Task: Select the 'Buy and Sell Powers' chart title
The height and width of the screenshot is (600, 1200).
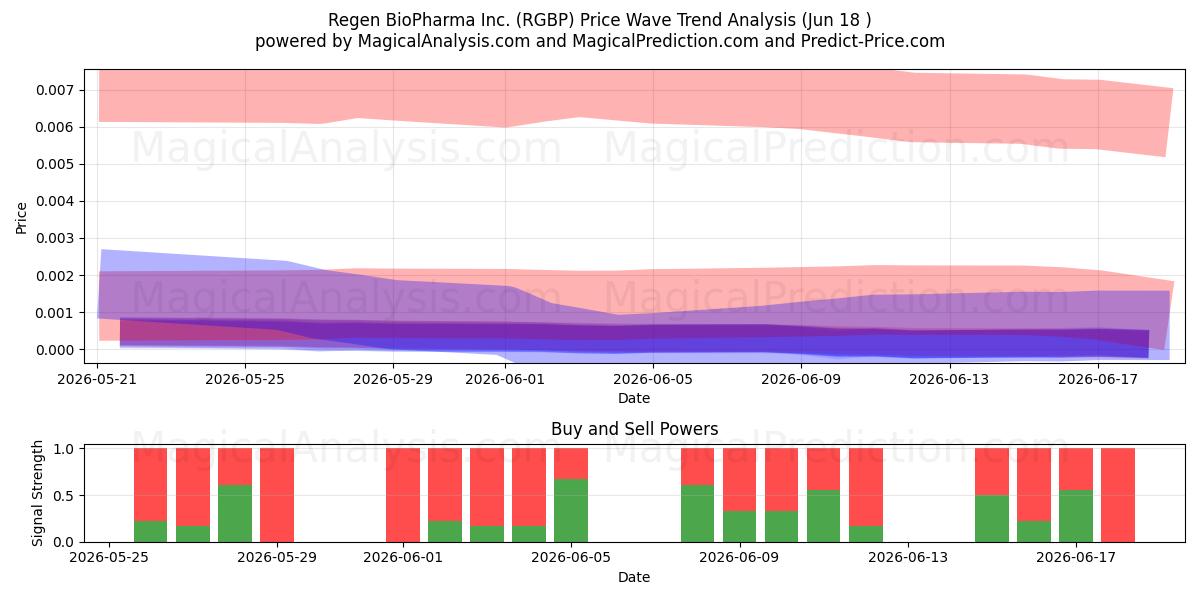Action: click(634, 429)
